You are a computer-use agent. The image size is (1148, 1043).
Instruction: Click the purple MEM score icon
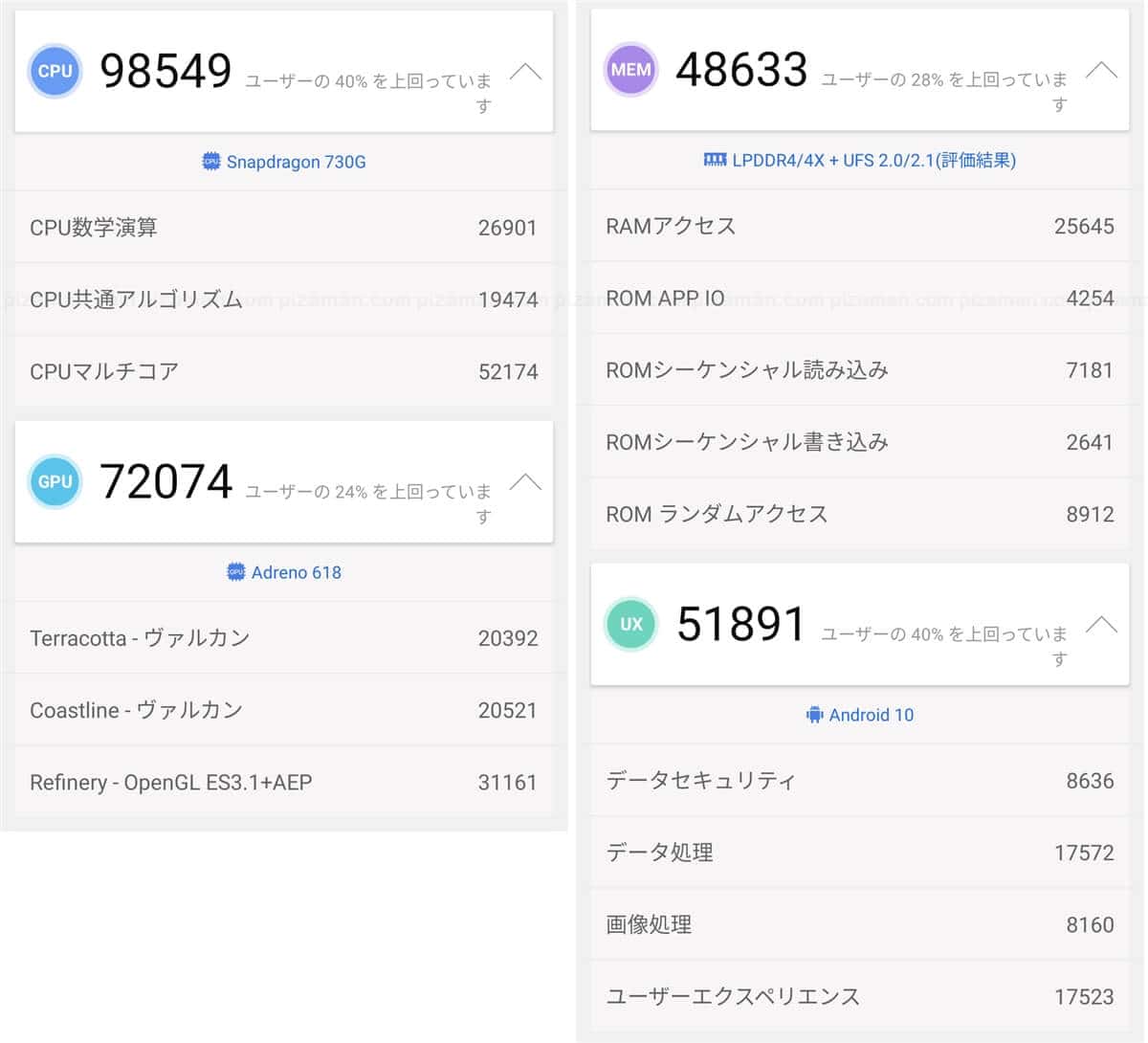coord(630,69)
